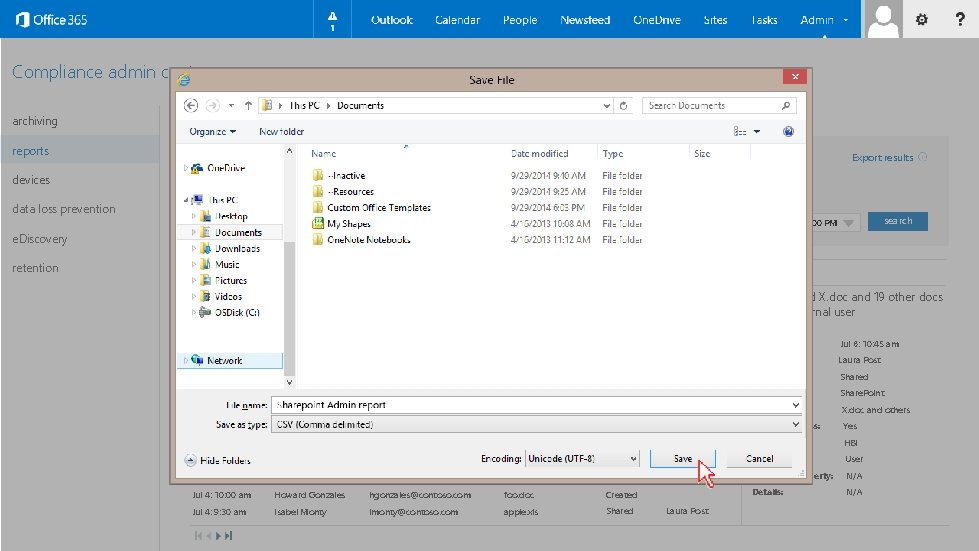Select Desktop in folder tree
Image resolution: width=979 pixels, height=551 pixels.
[231, 216]
